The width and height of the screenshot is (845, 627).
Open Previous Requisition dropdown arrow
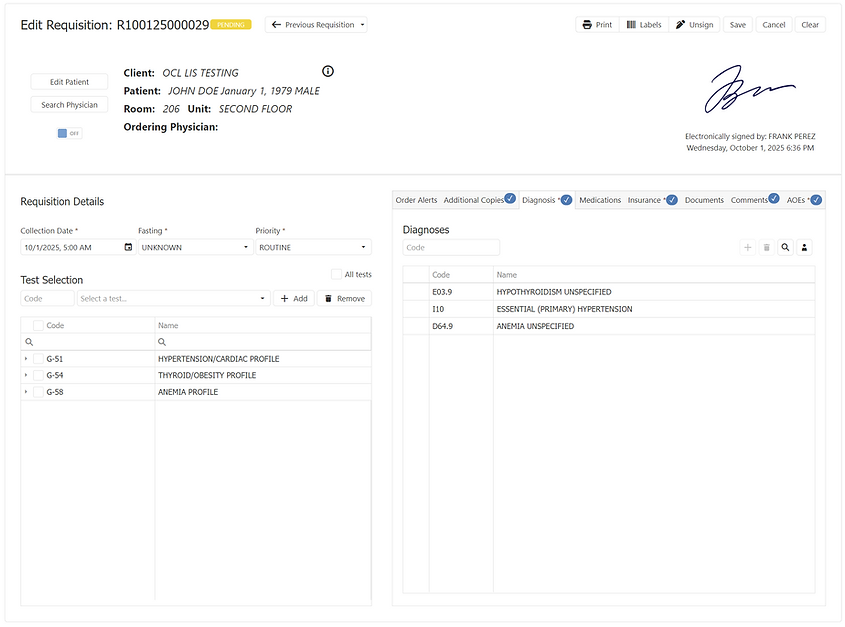(363, 25)
